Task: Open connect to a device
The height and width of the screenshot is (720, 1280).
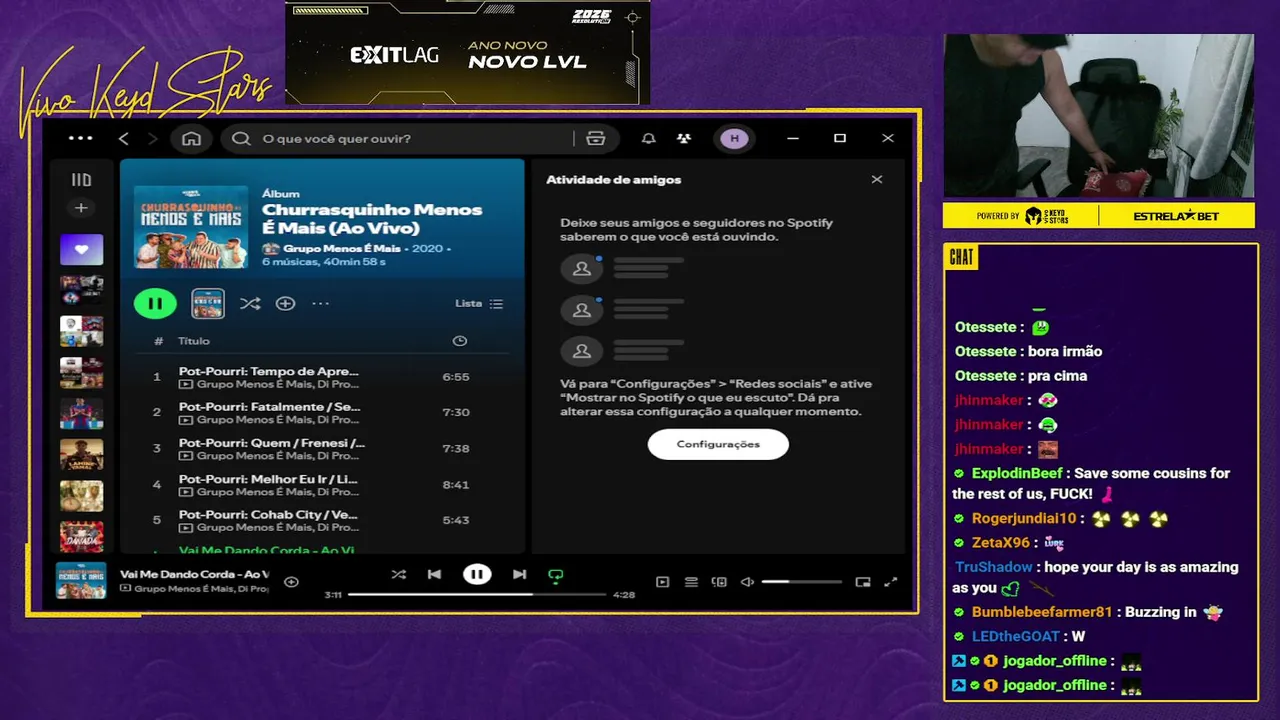Action: [719, 582]
